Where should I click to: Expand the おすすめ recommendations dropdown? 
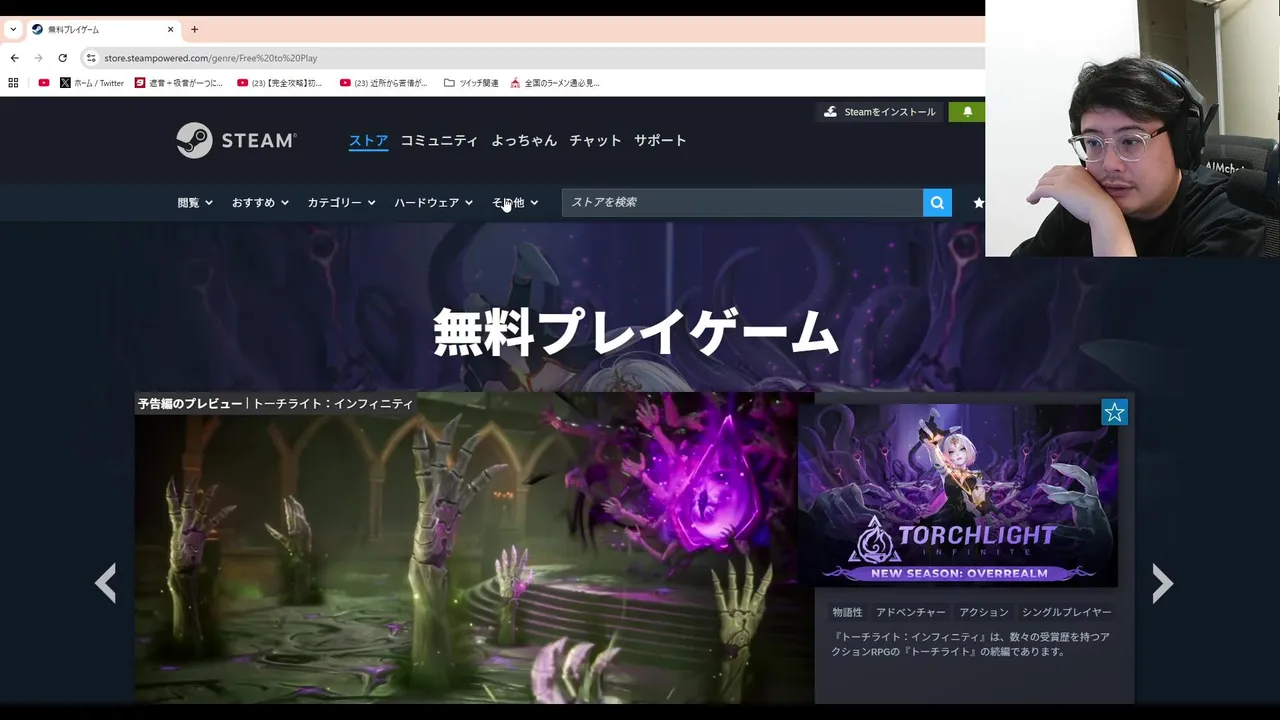260,202
